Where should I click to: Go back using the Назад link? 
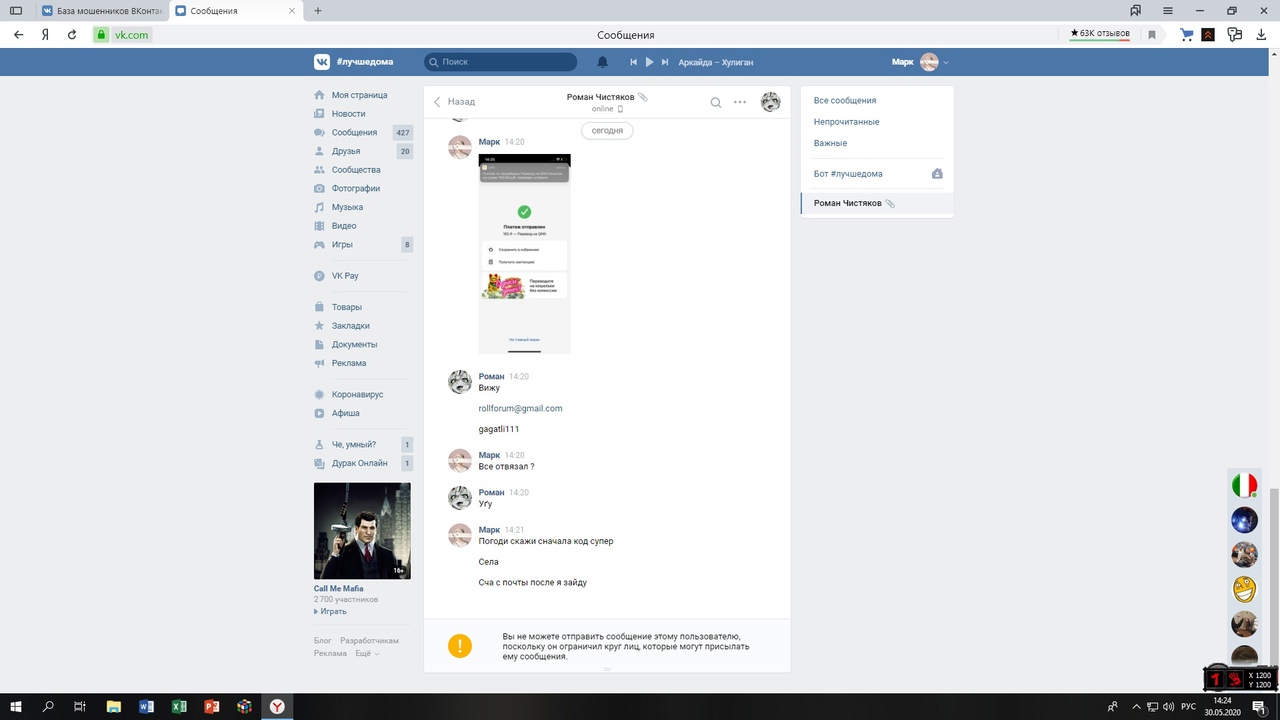454,102
